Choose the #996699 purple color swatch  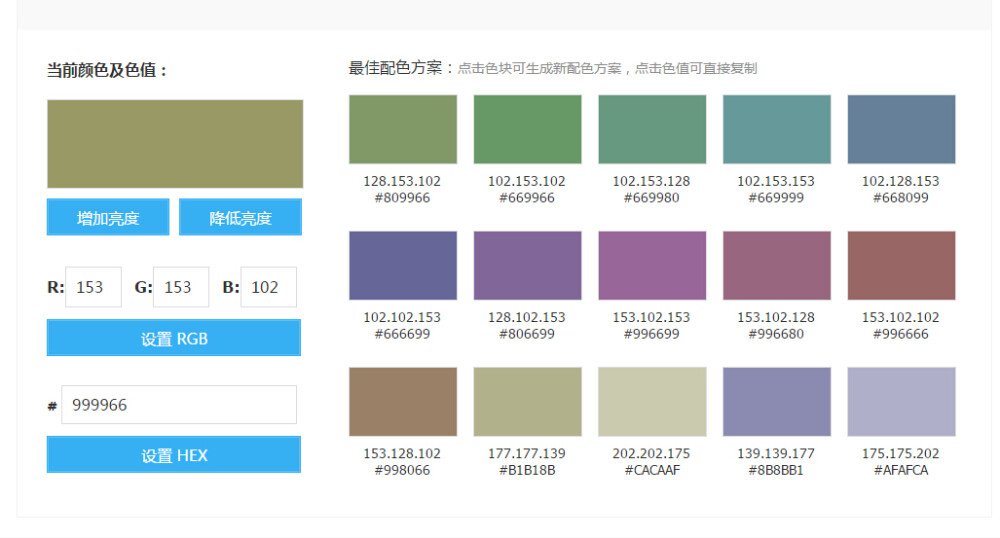point(652,265)
